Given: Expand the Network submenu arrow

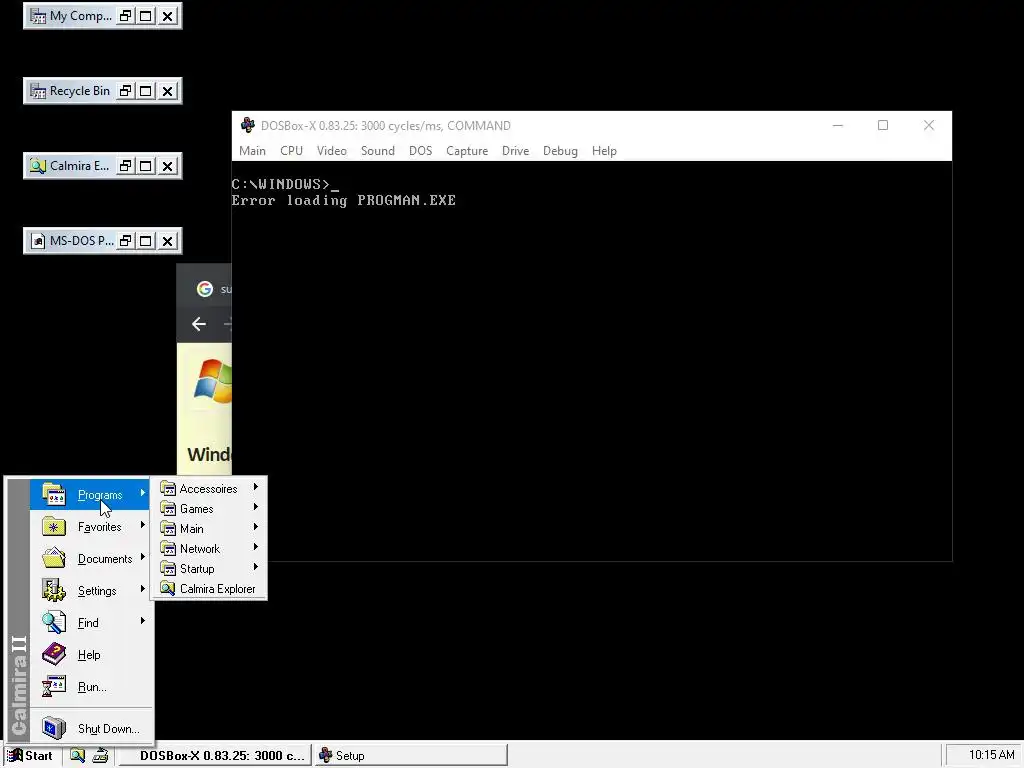Looking at the screenshot, I should (x=256, y=547).
